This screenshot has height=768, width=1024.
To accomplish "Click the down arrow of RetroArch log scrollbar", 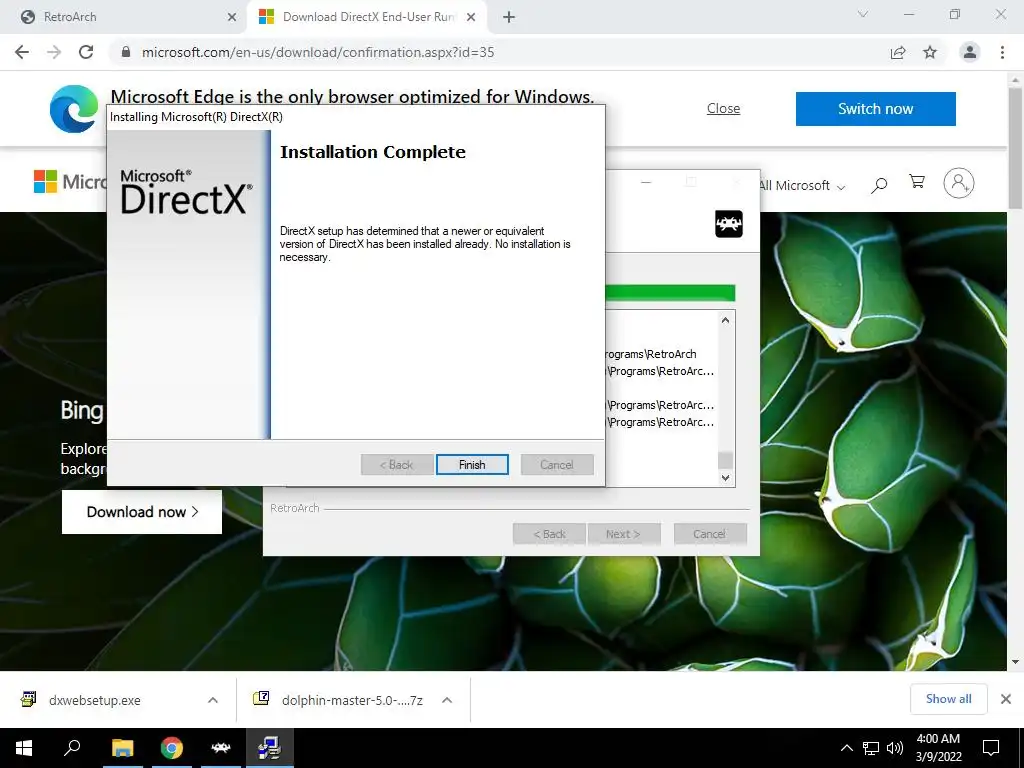I will click(725, 477).
